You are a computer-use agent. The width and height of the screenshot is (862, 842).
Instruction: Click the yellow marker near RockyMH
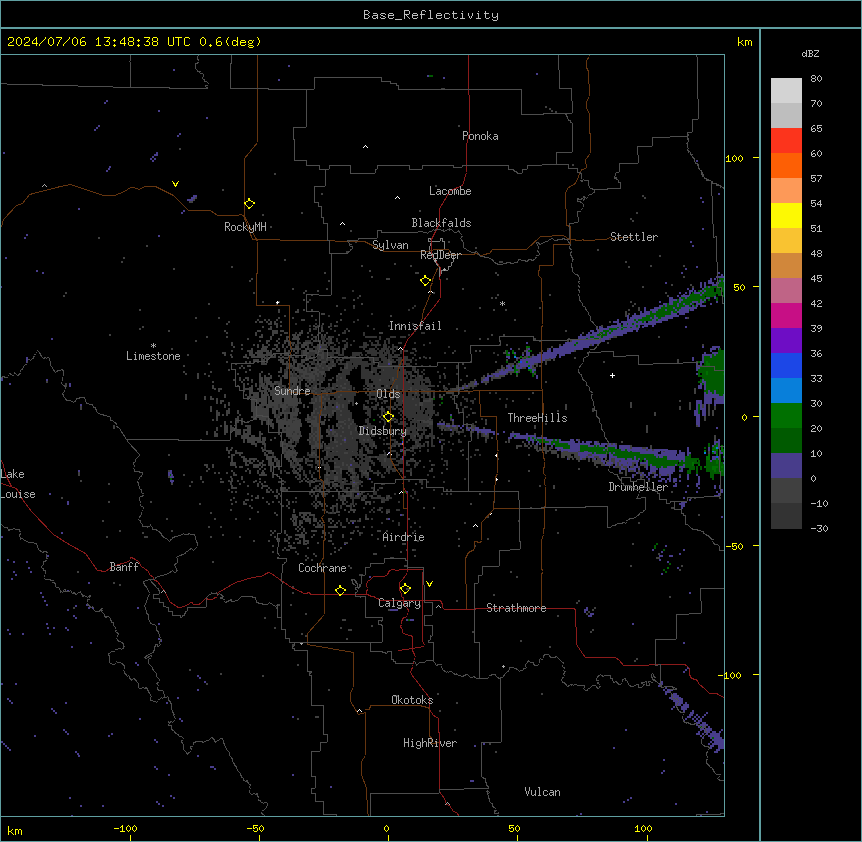249,204
